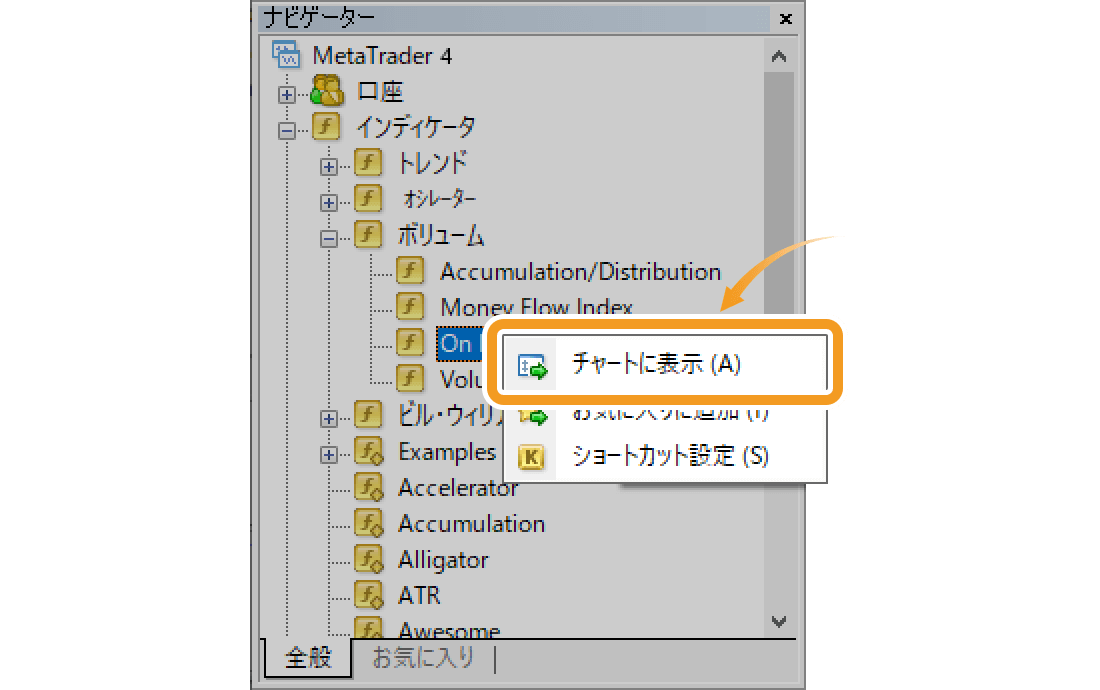
Task: Click the Accumulation custom indicator icon
Action: point(369,523)
